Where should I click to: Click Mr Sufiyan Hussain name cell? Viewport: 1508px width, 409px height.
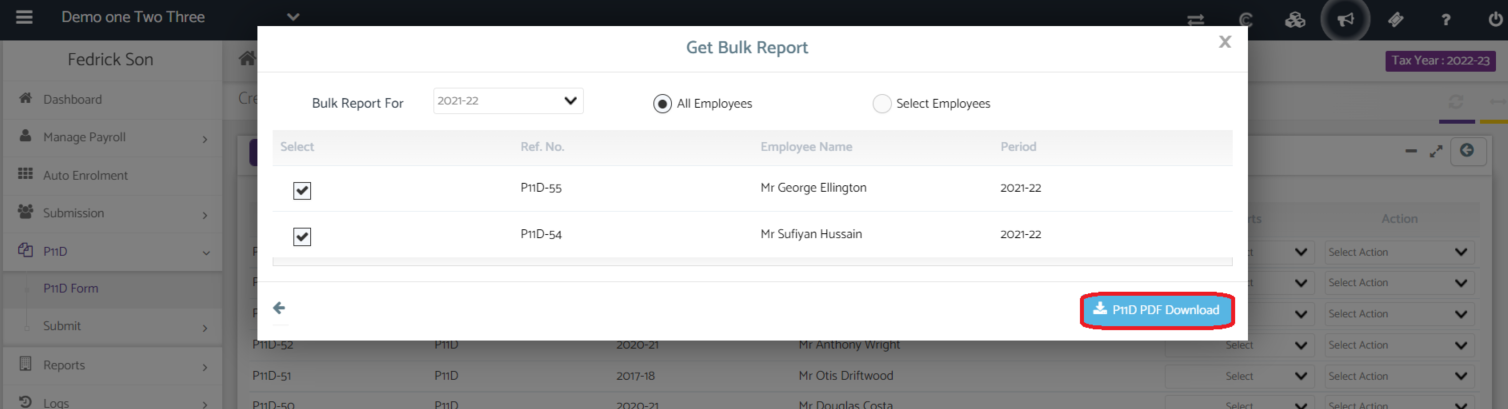coord(811,234)
